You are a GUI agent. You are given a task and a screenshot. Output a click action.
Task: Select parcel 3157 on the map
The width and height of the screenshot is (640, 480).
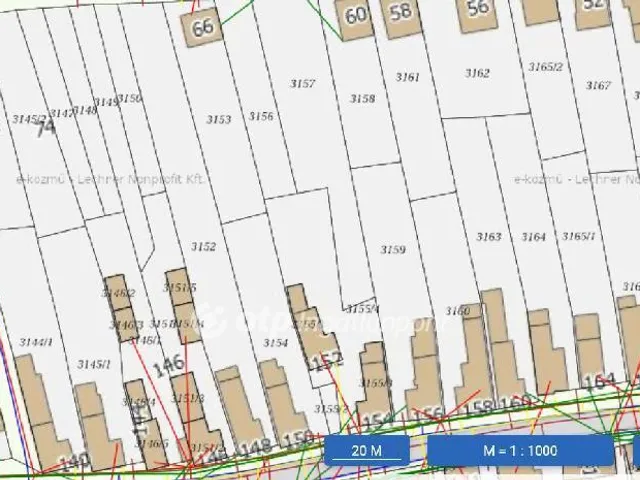302,84
